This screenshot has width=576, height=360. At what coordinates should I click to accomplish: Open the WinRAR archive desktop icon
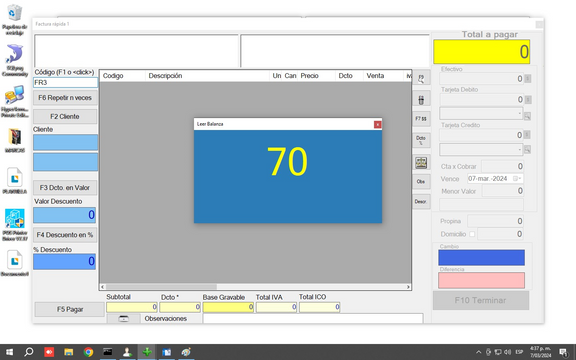click(14, 140)
